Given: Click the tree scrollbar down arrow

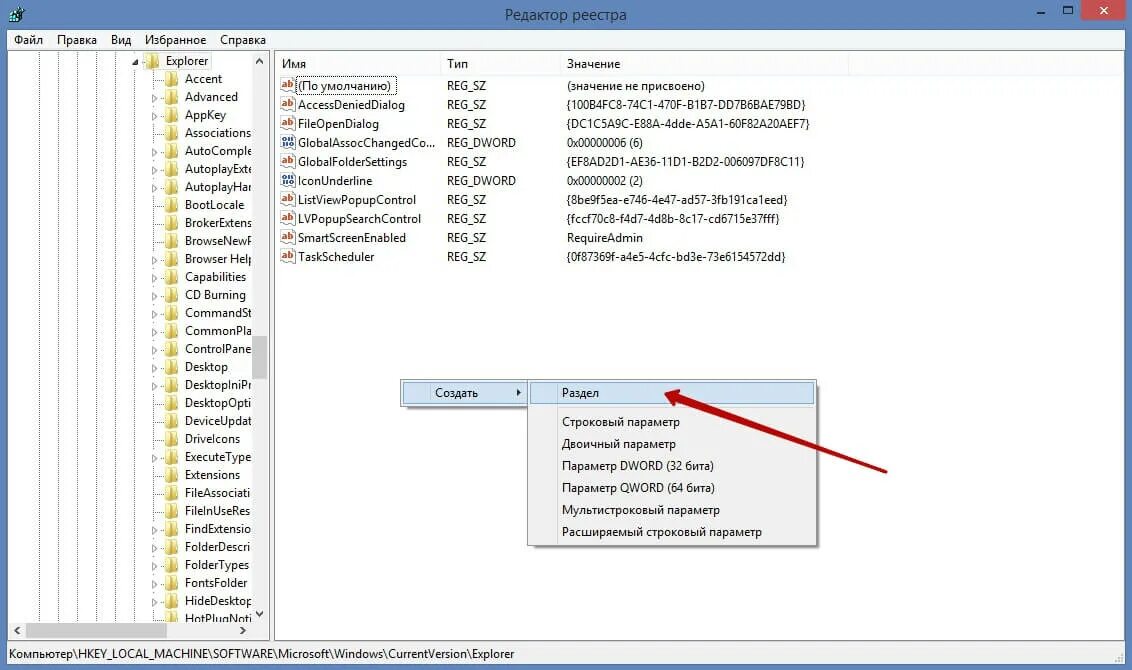Looking at the screenshot, I should pyautogui.click(x=260, y=614).
